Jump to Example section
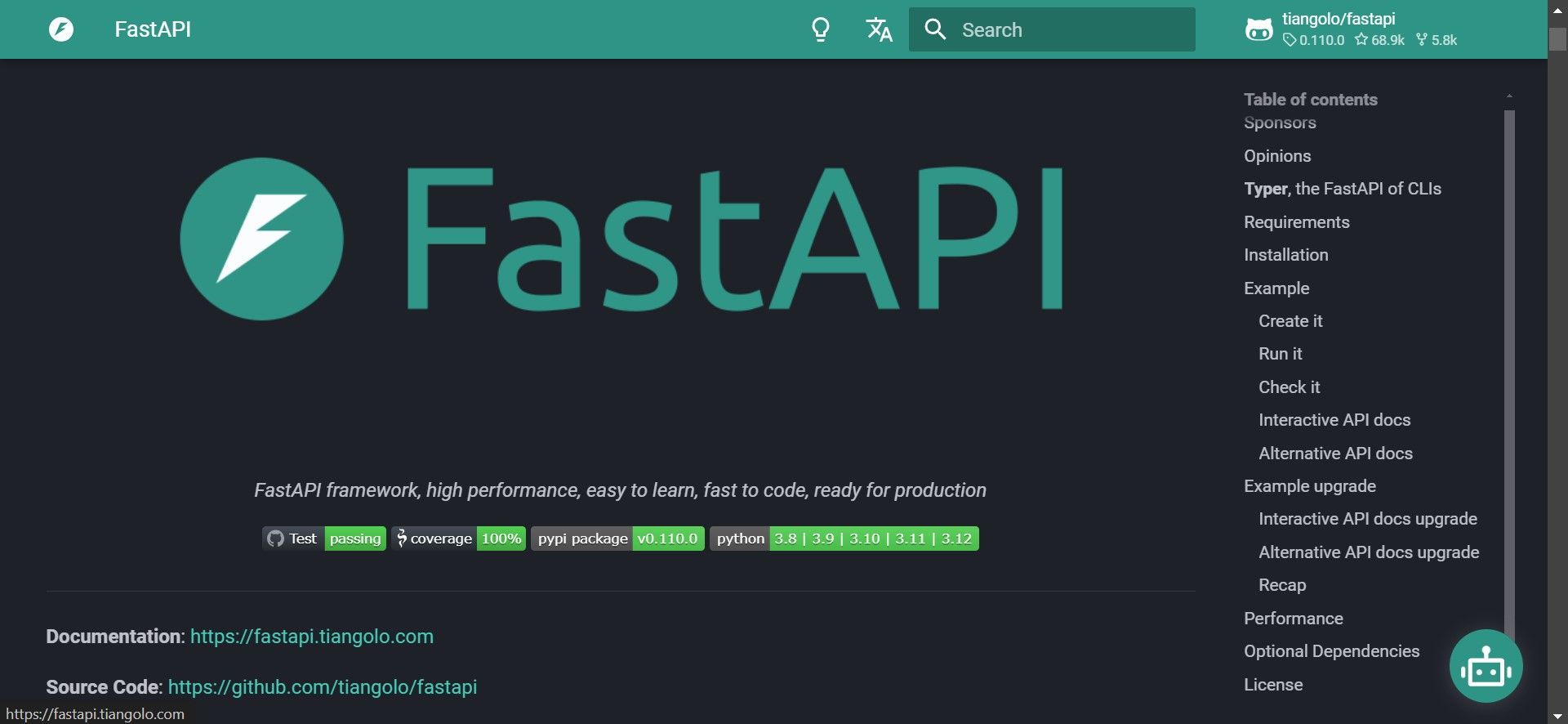The height and width of the screenshot is (724, 1568). (1276, 288)
